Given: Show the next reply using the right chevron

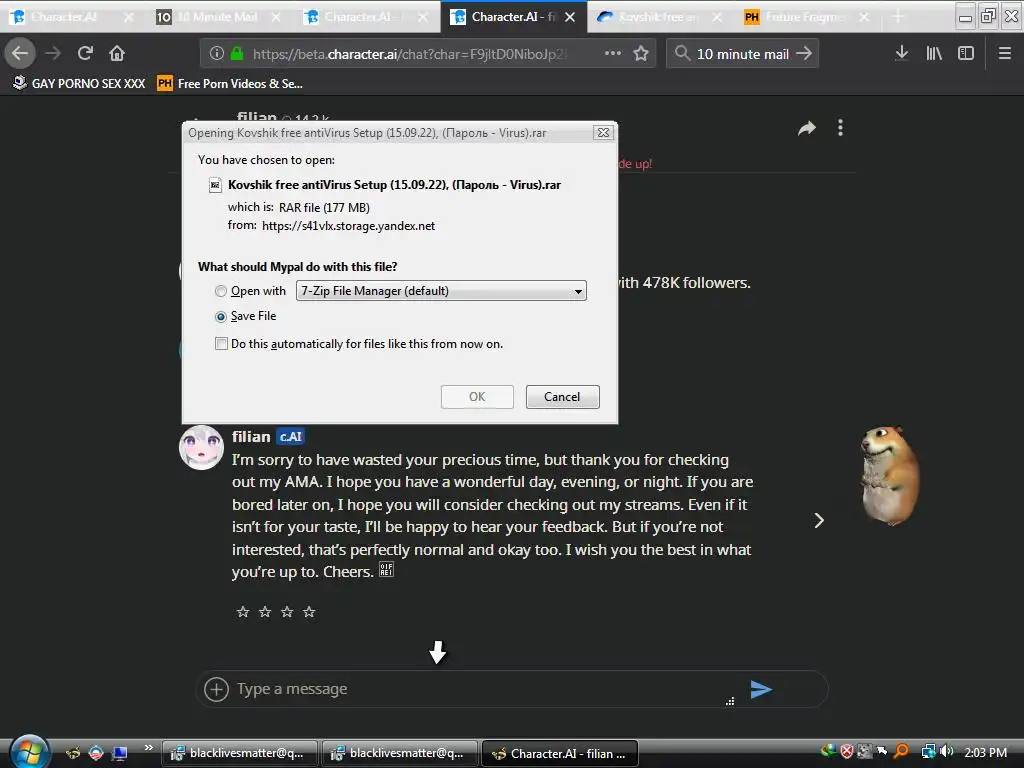Looking at the screenshot, I should click(x=819, y=520).
